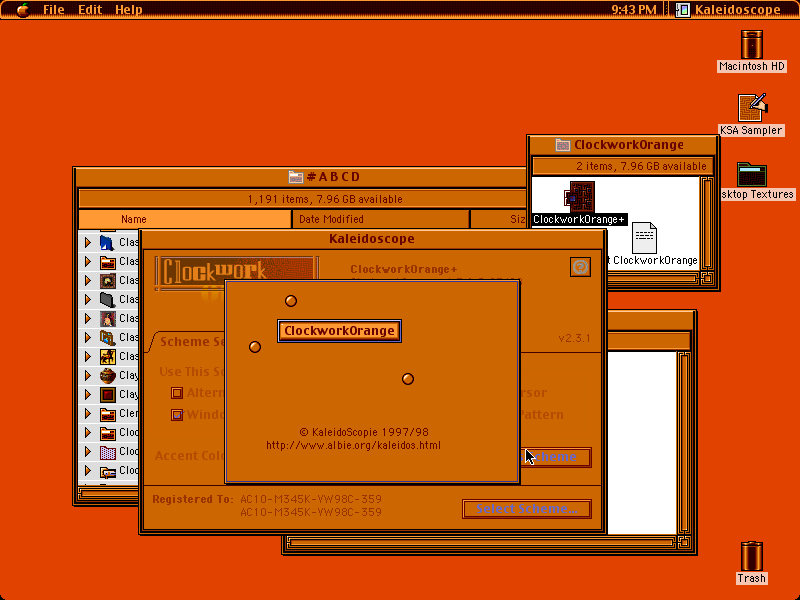Select the ClockworkOrange+ scheme file icon
The height and width of the screenshot is (600, 800).
[x=580, y=197]
